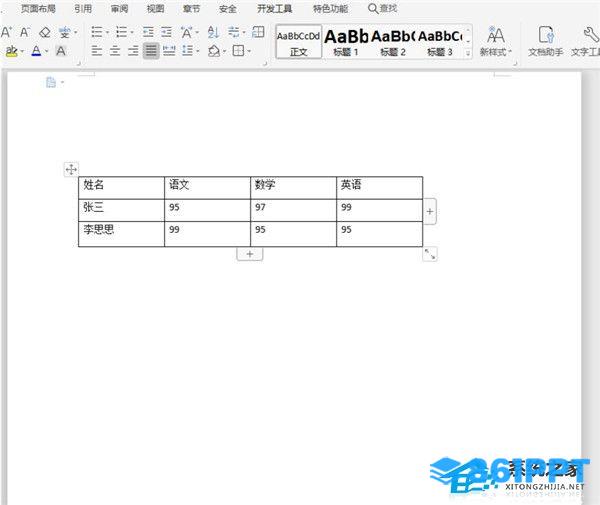The width and height of the screenshot is (600, 505).
Task: Toggle distributed alignment
Action: click(169, 50)
